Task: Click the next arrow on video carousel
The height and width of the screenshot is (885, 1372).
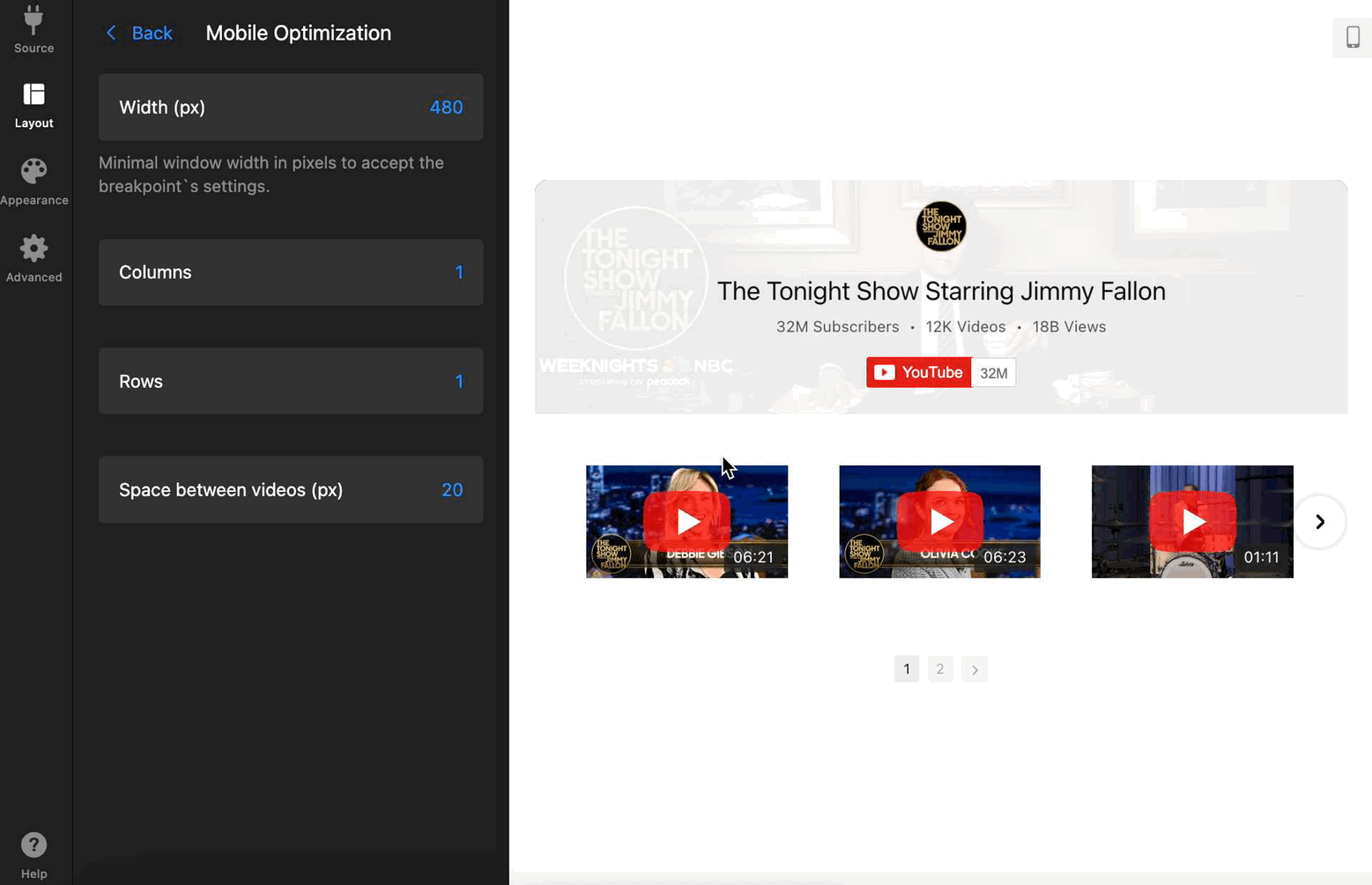Action: tap(1319, 522)
